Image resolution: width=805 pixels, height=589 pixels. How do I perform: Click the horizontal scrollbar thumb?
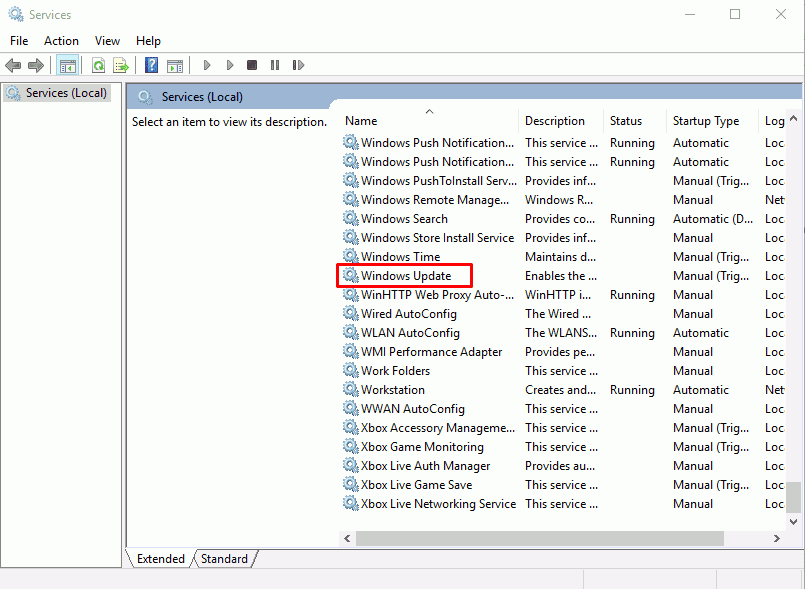[x=540, y=538]
